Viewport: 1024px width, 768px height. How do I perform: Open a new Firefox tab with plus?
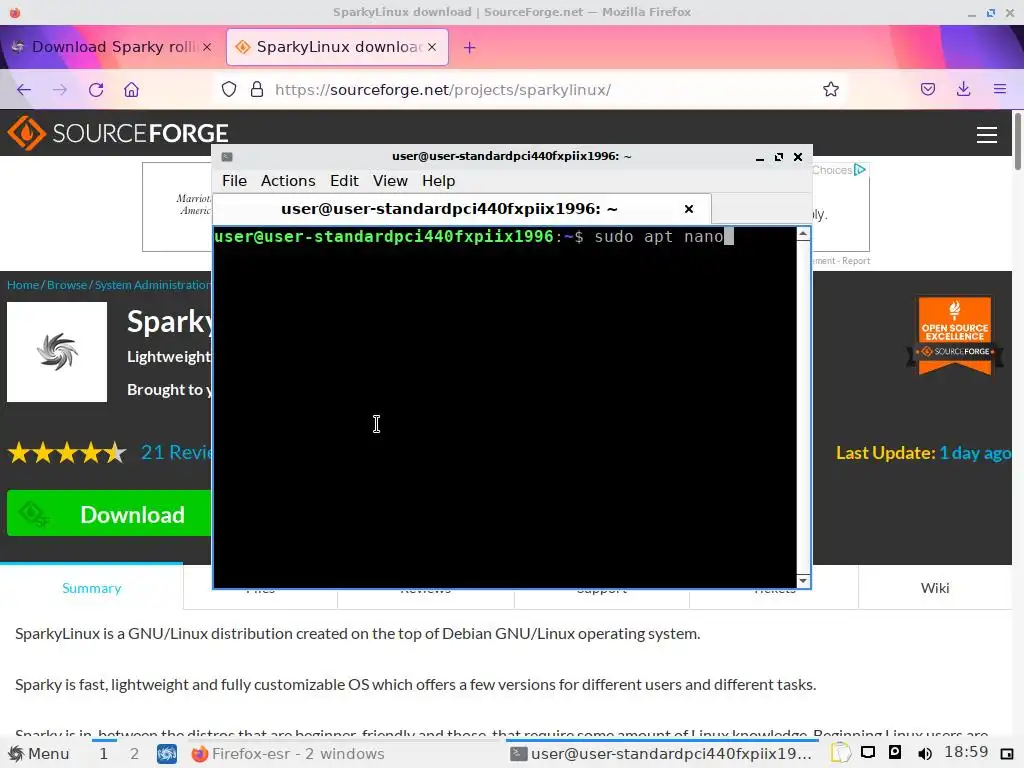tap(470, 47)
